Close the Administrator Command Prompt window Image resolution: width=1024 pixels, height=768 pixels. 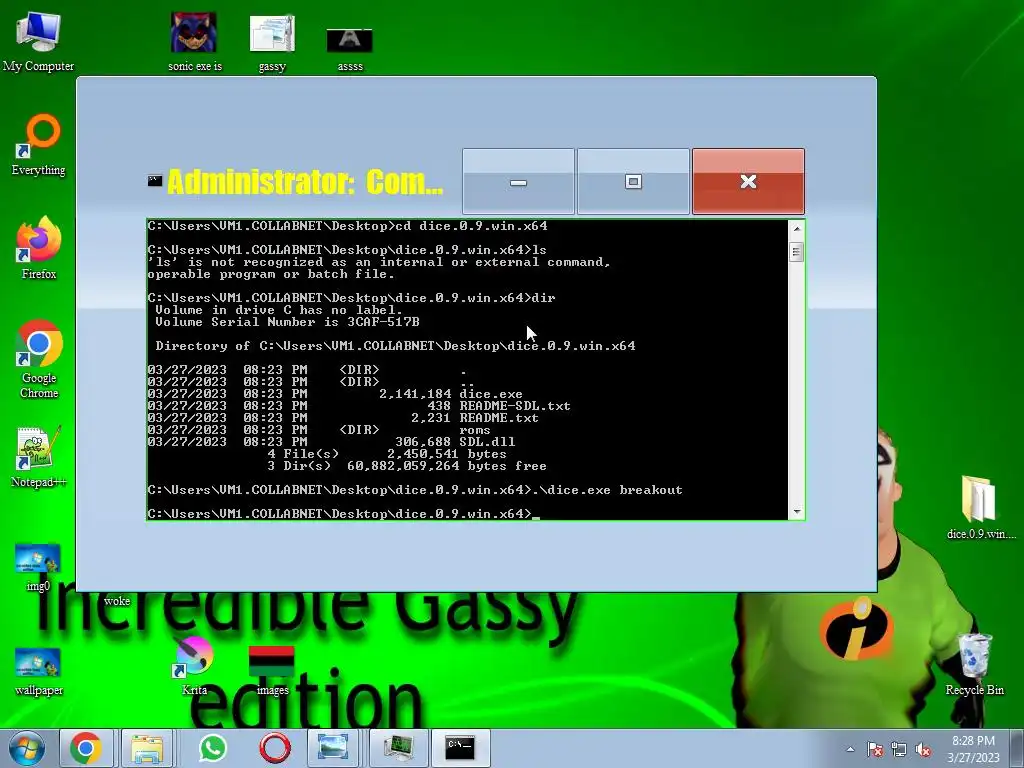point(748,182)
